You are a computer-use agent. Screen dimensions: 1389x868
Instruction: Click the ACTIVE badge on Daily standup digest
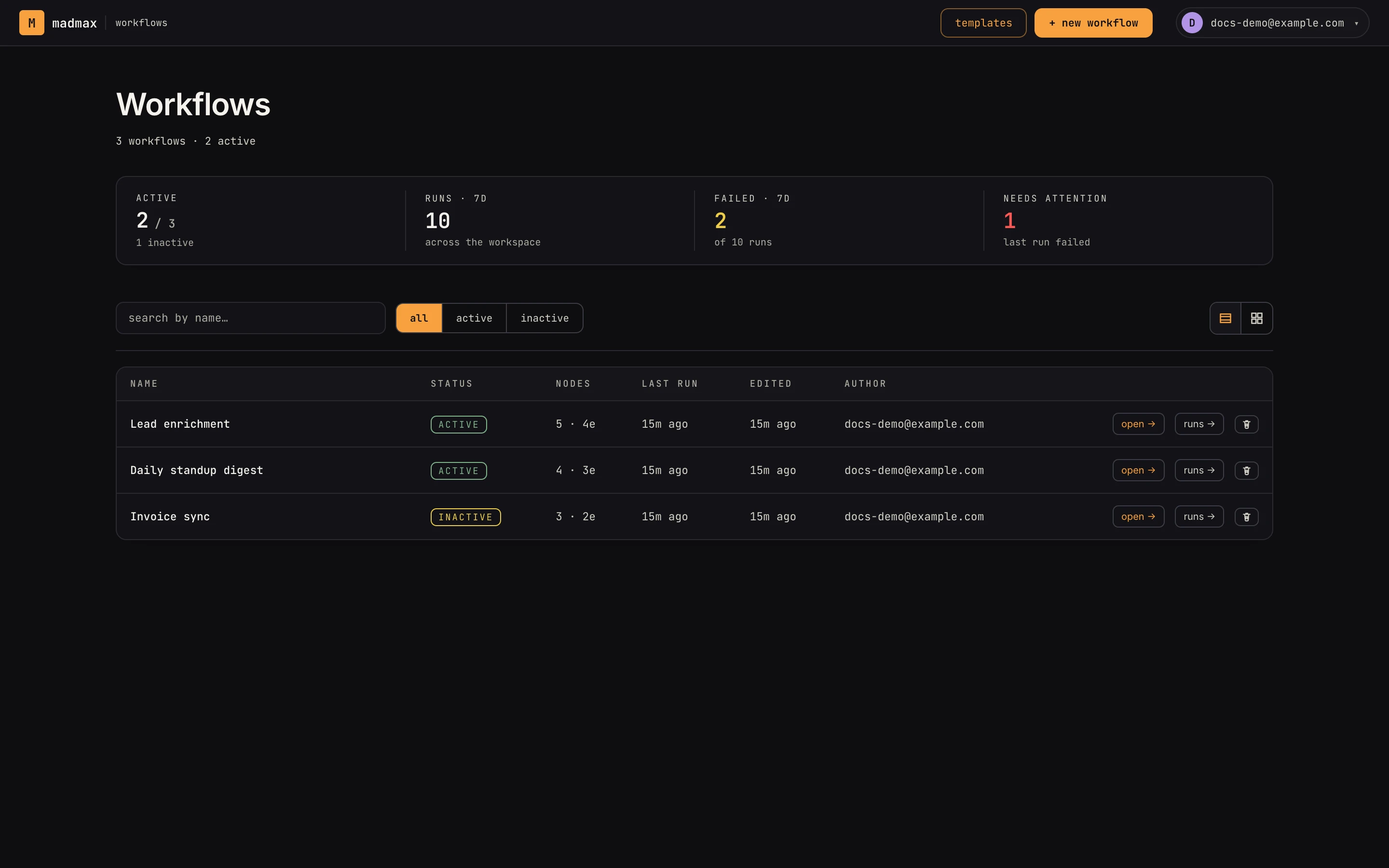point(459,471)
